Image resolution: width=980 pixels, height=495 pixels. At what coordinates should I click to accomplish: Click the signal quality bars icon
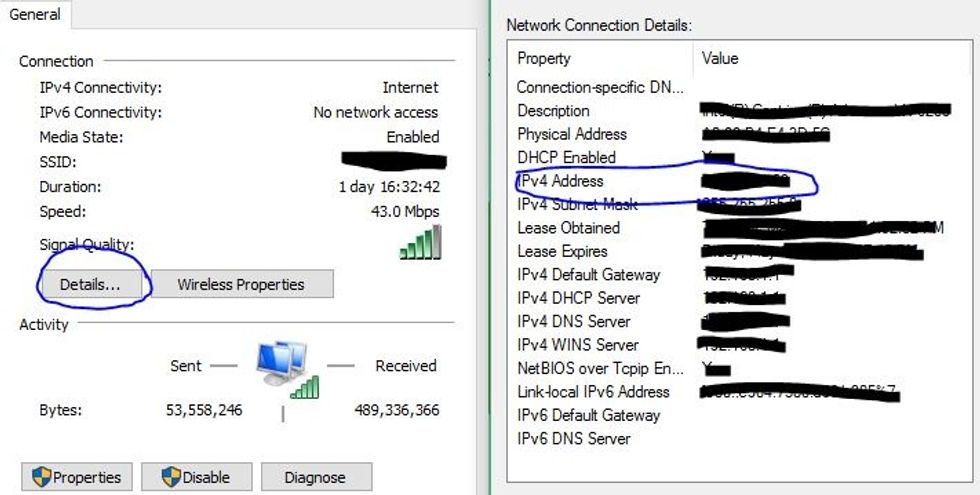tap(420, 243)
